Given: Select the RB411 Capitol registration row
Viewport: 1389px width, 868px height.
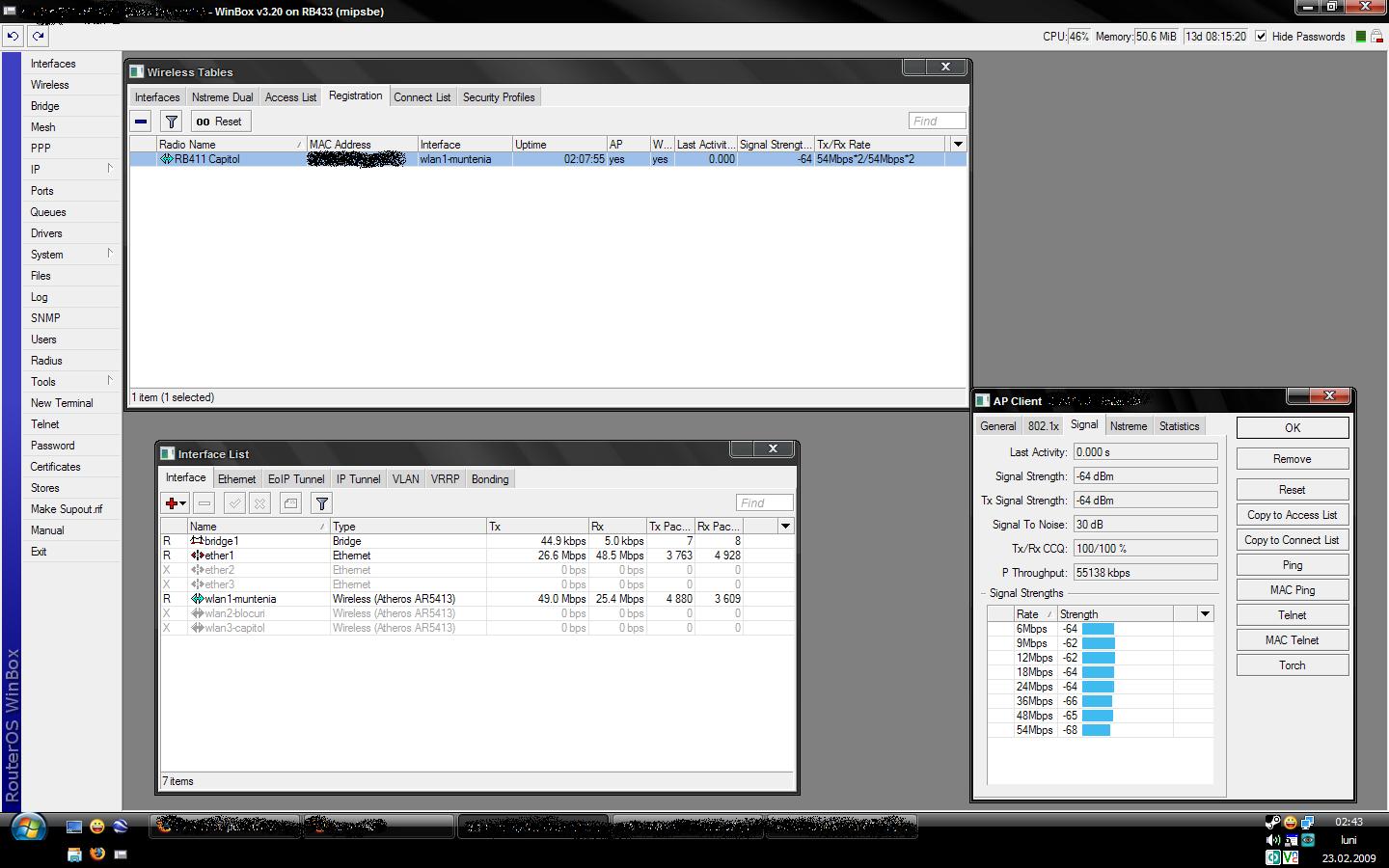Looking at the screenshot, I should coord(548,159).
